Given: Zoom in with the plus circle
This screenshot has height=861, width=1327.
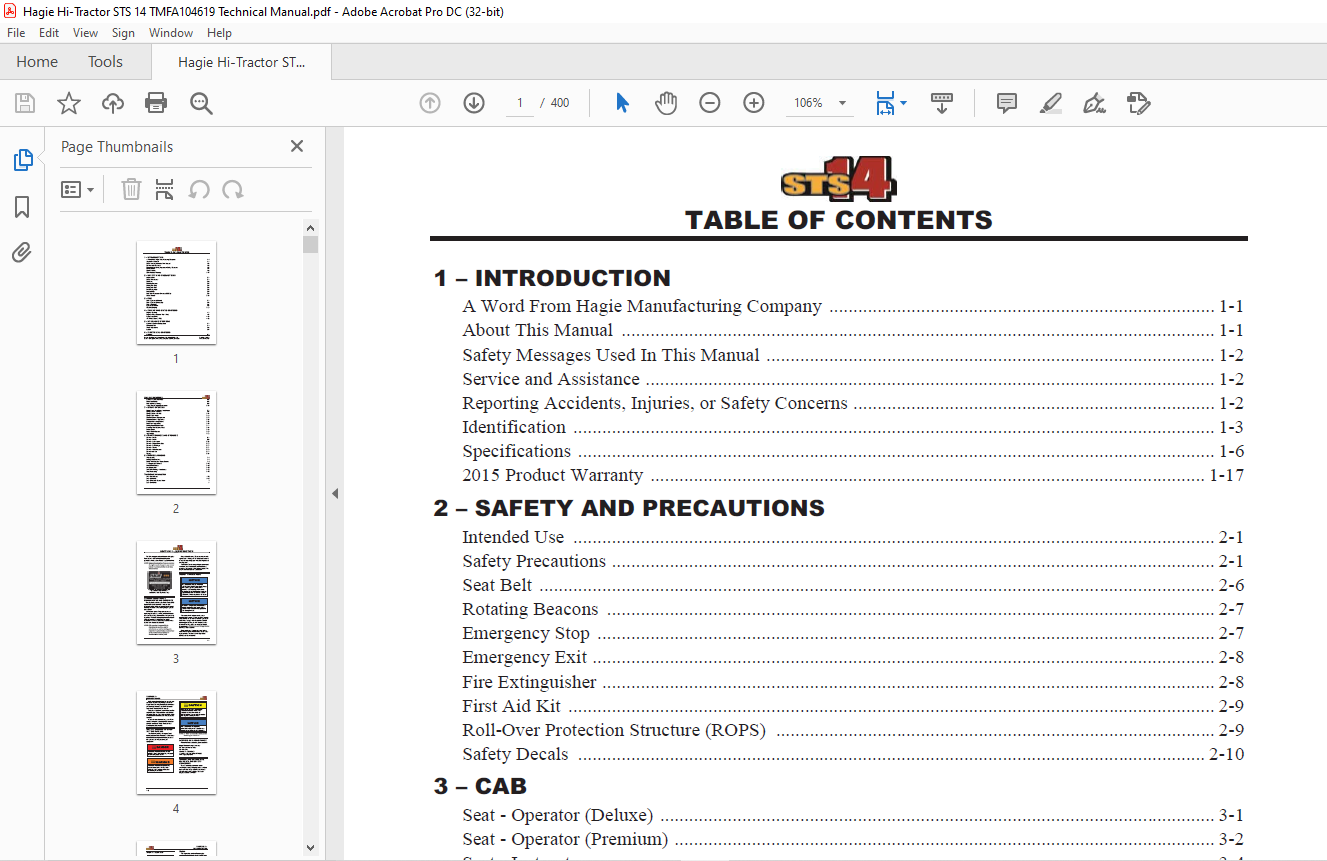Looking at the screenshot, I should tap(754, 103).
